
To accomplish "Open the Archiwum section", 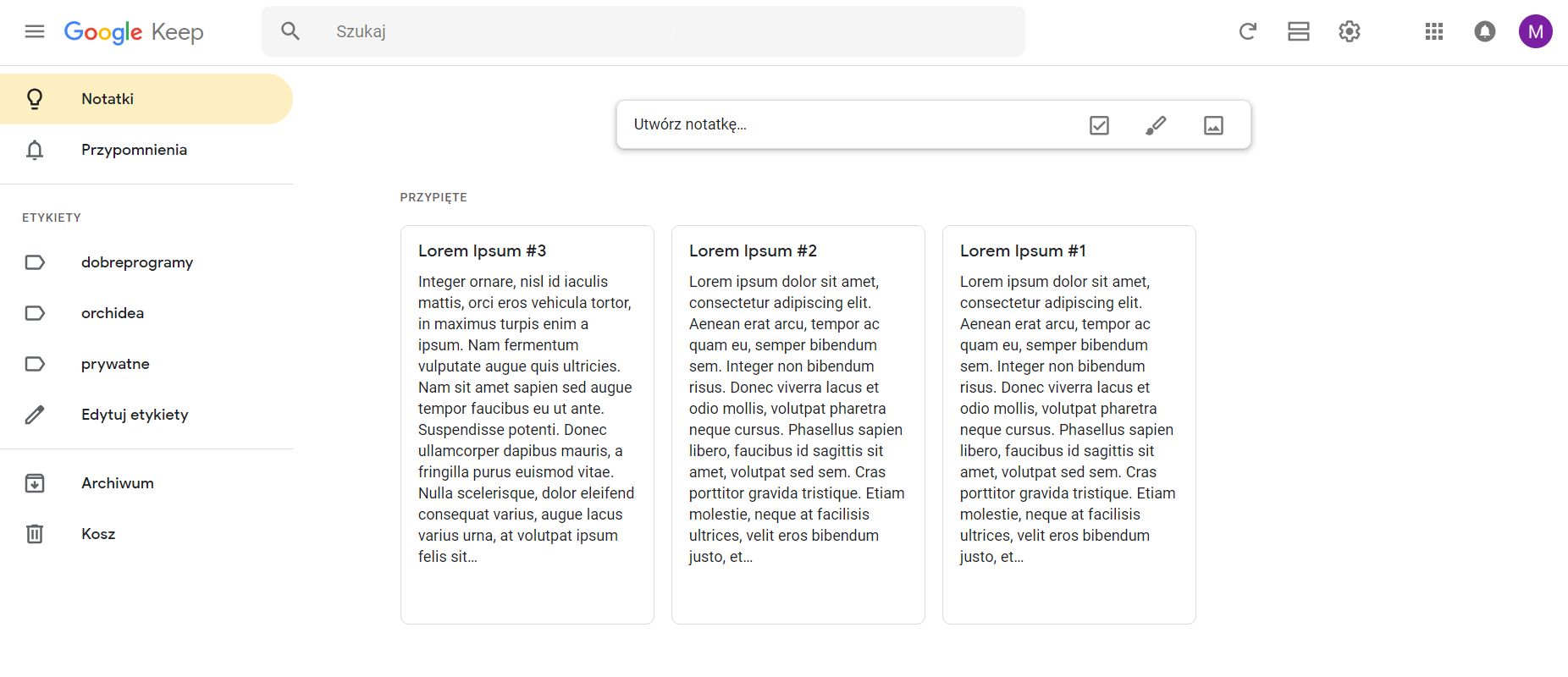I will (118, 483).
